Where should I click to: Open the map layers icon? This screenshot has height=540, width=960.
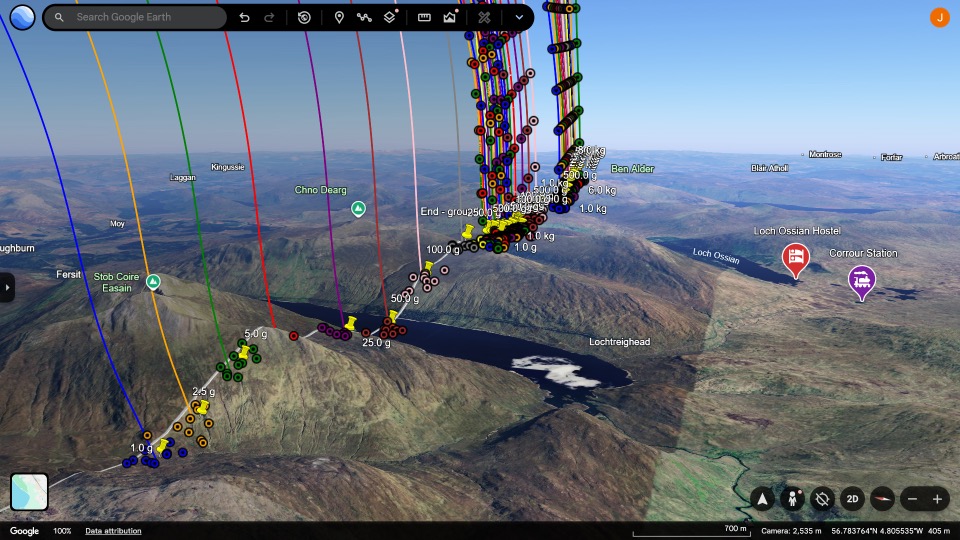[x=390, y=17]
